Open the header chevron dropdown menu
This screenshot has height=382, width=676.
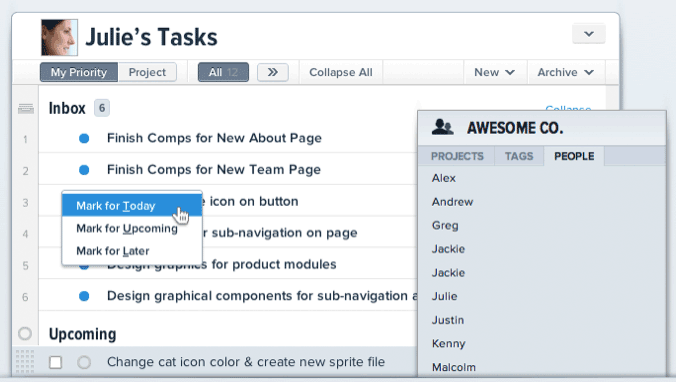pos(588,34)
